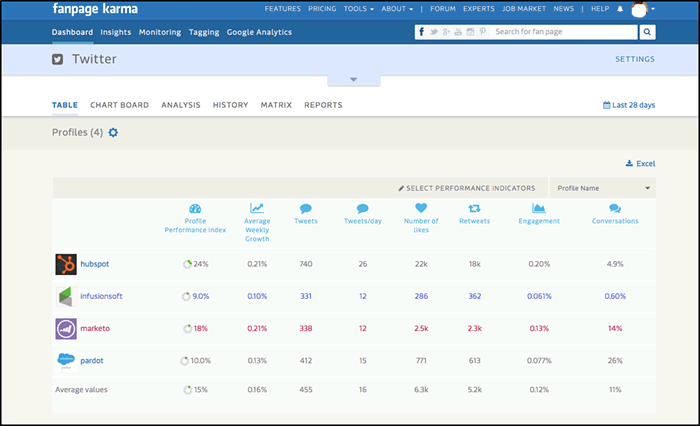Select the Instagram icon in search bar

click(x=470, y=32)
